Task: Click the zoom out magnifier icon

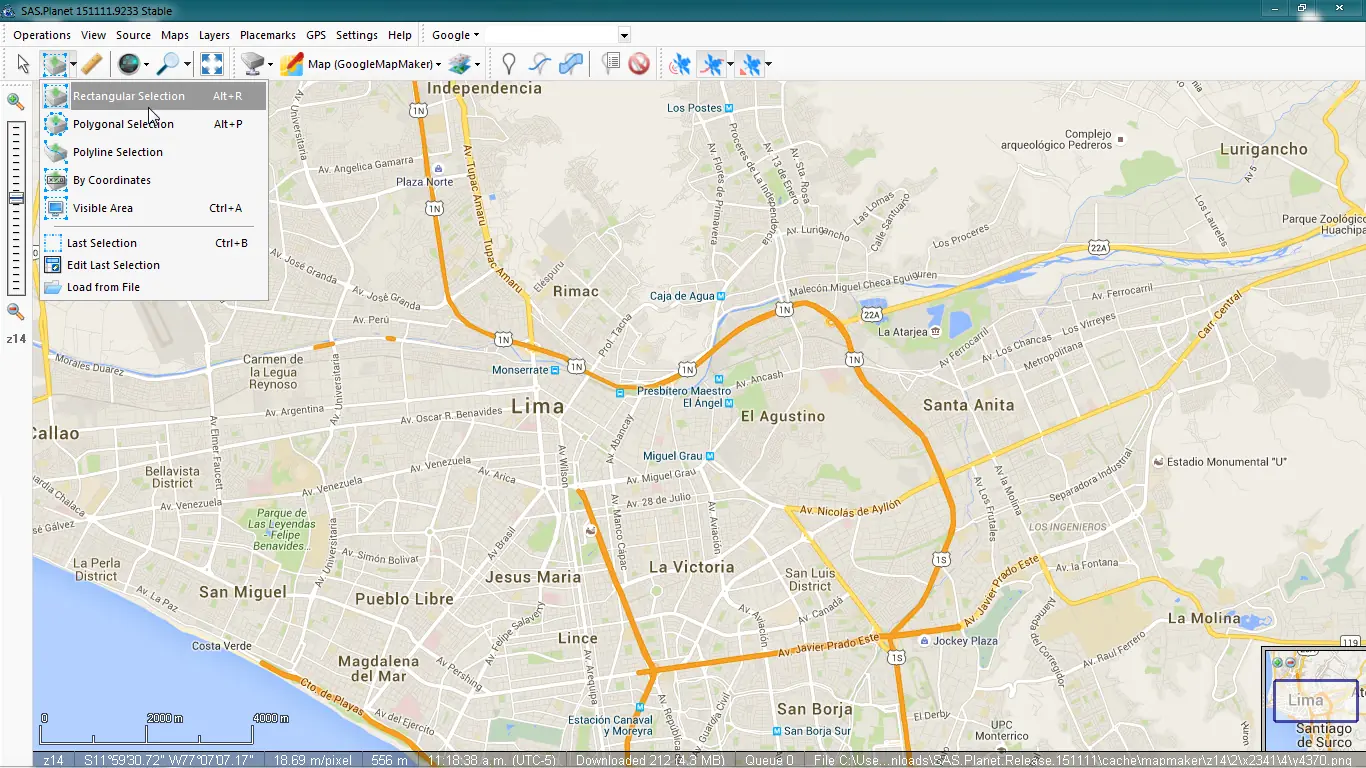Action: click(x=15, y=312)
